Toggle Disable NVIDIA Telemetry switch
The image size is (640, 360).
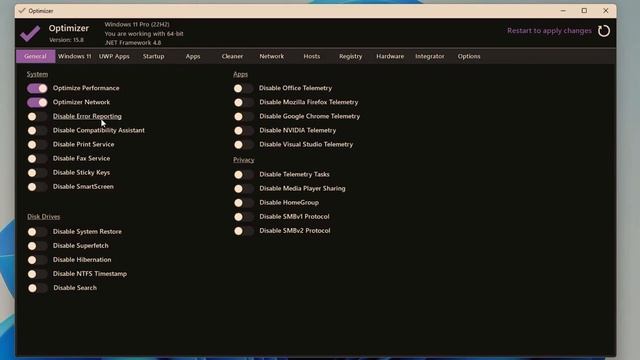pyautogui.click(x=244, y=131)
